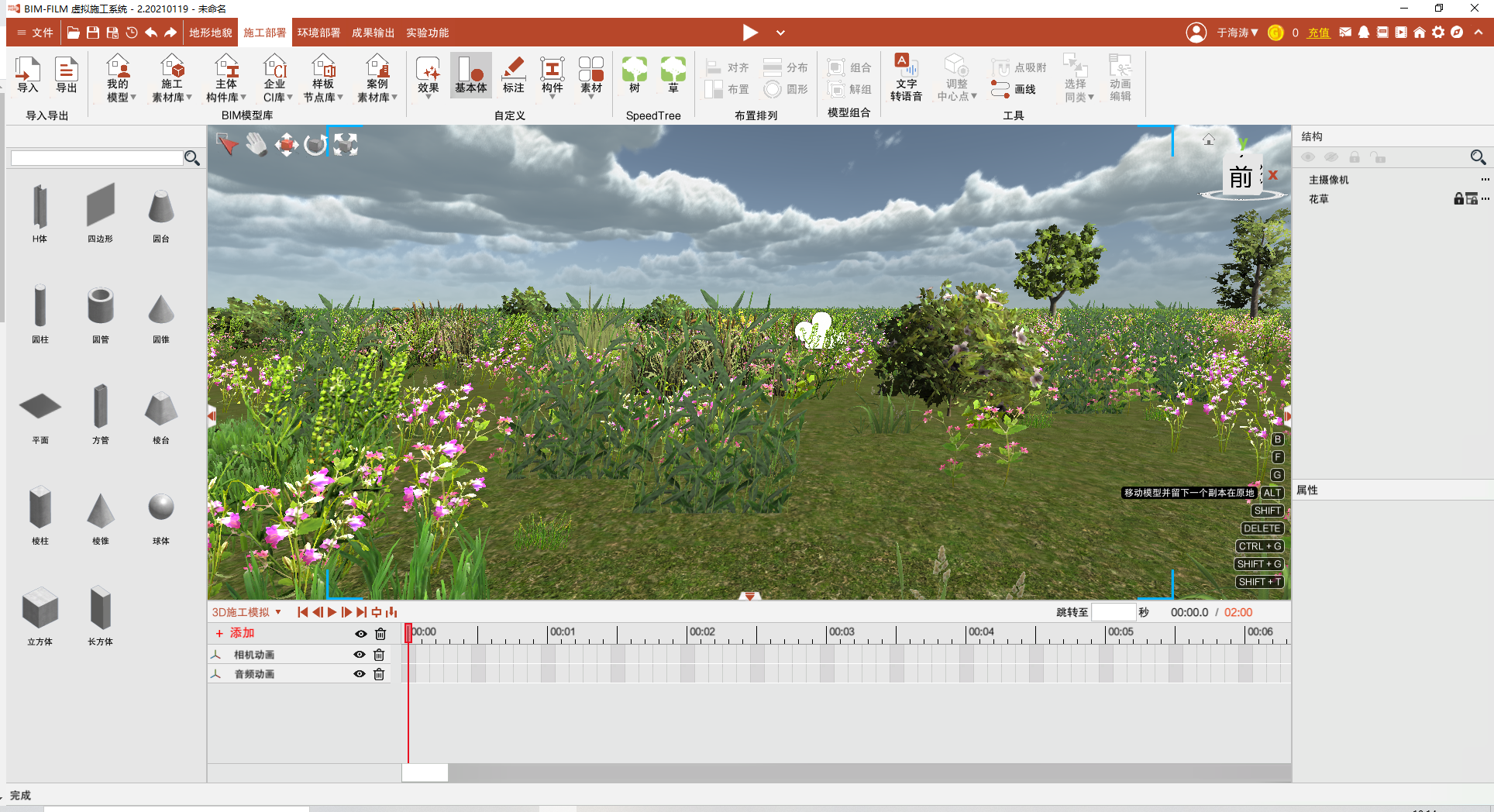The image size is (1494, 812).
Task: Click the 跳转至 seconds input field
Action: 1113,612
